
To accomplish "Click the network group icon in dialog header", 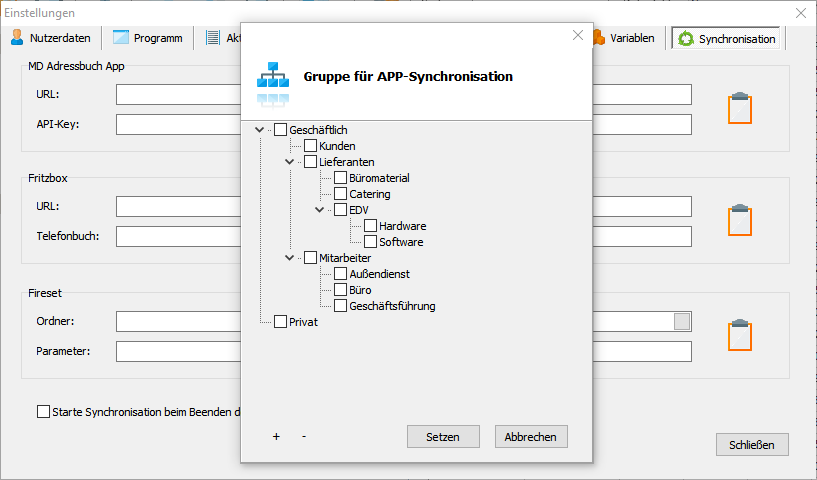I will [272, 77].
